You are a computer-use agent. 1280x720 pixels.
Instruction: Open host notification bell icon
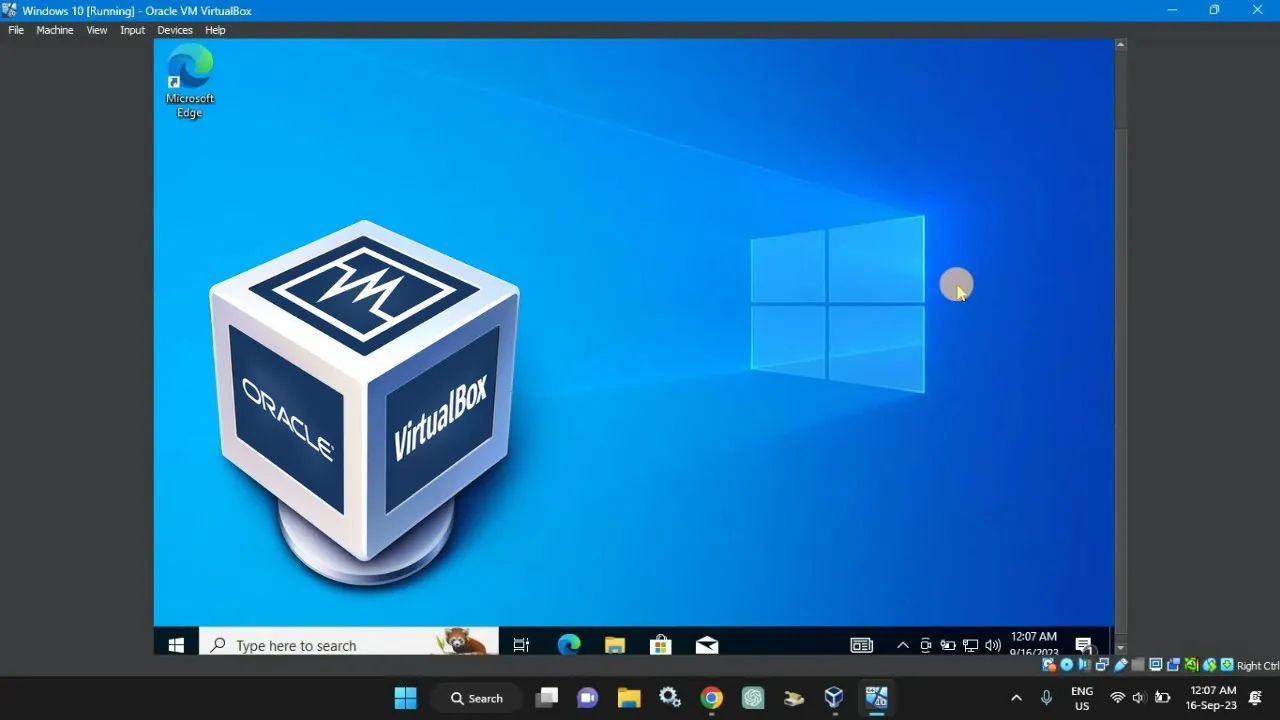pos(1256,698)
